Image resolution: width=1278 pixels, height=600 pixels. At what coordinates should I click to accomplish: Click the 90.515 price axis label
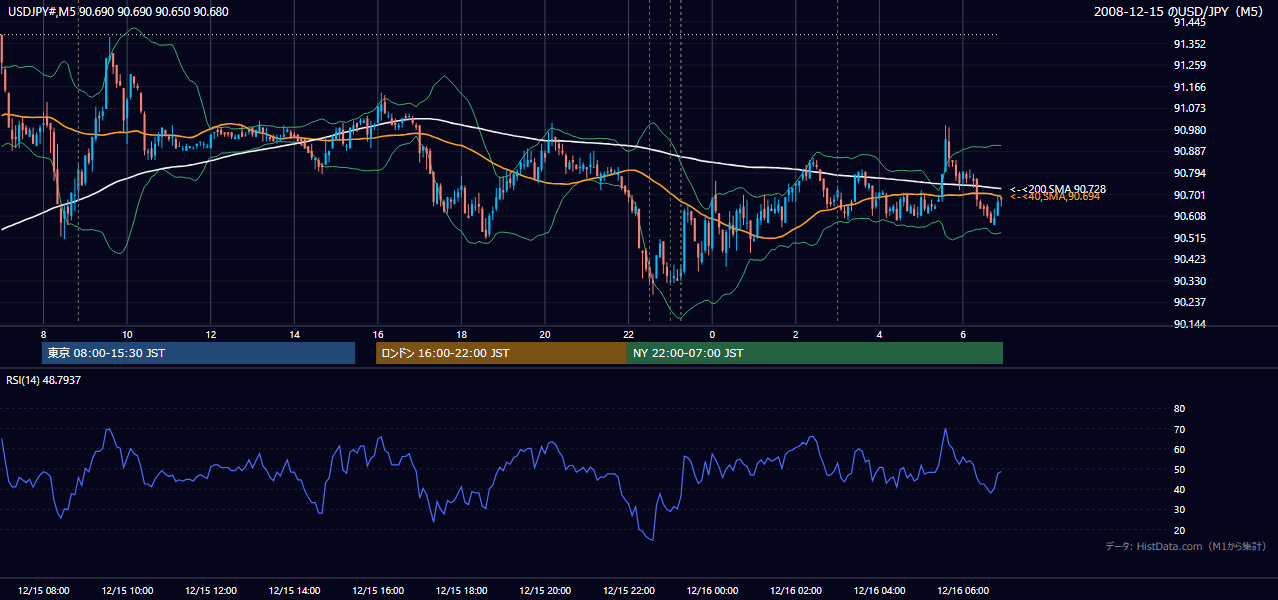point(1189,238)
